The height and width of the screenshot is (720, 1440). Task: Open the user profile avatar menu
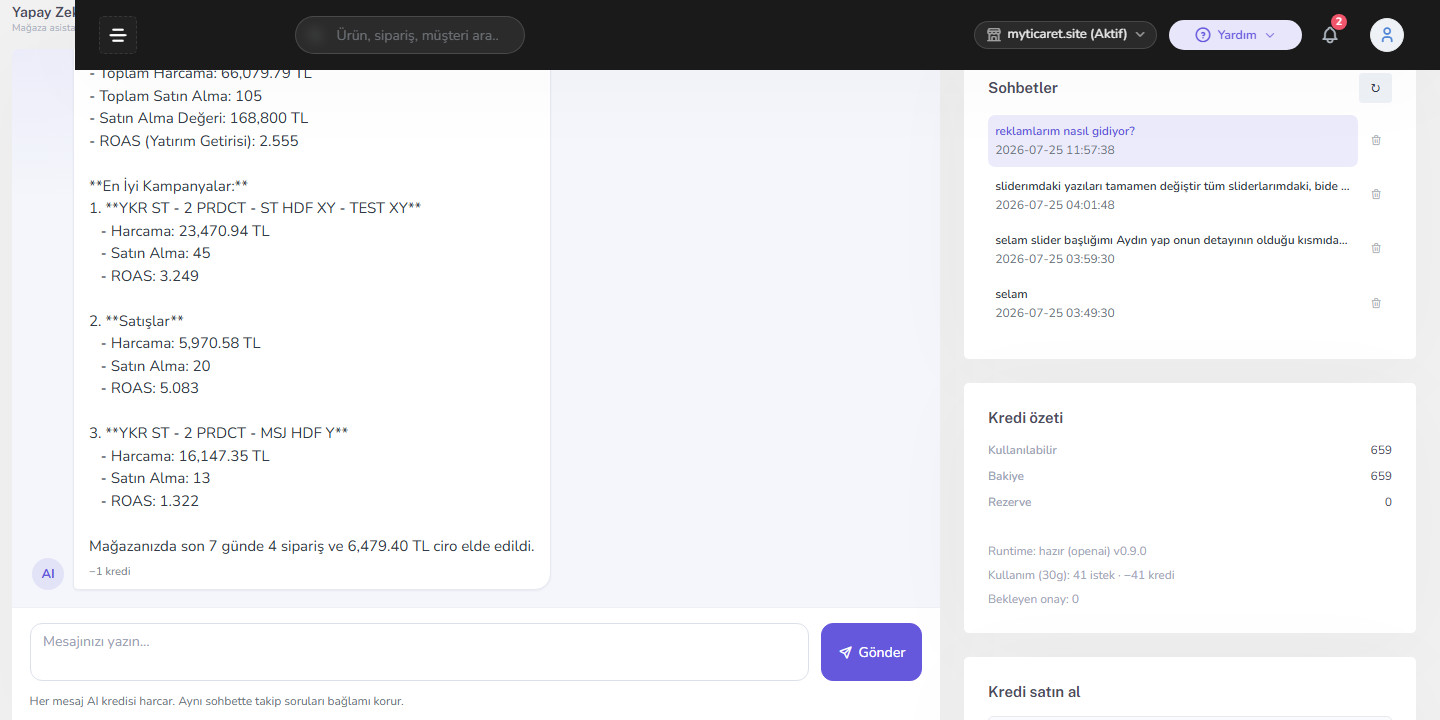pos(1387,35)
